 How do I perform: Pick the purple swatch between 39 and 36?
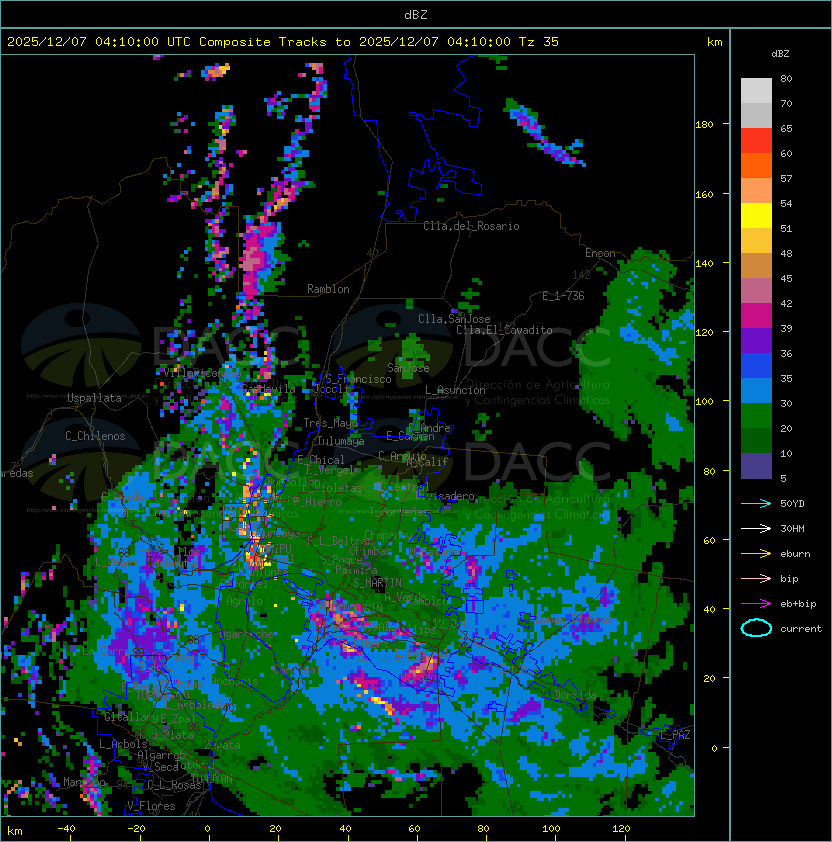(756, 340)
